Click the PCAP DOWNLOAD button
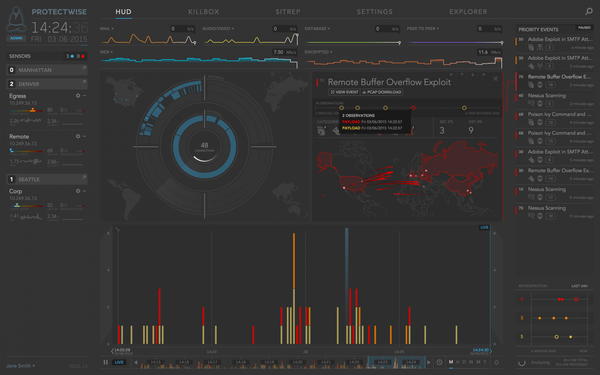This screenshot has height=375, width=600. coord(382,92)
